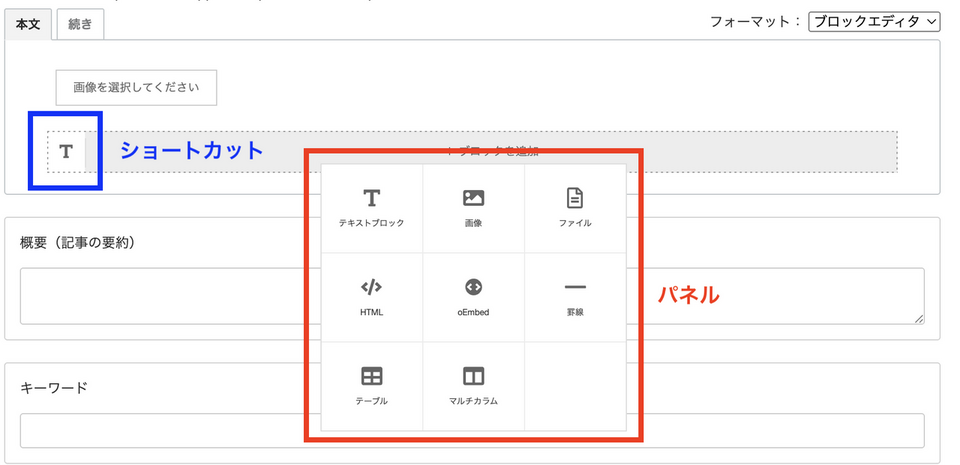Open the 続き tab

click(80, 25)
